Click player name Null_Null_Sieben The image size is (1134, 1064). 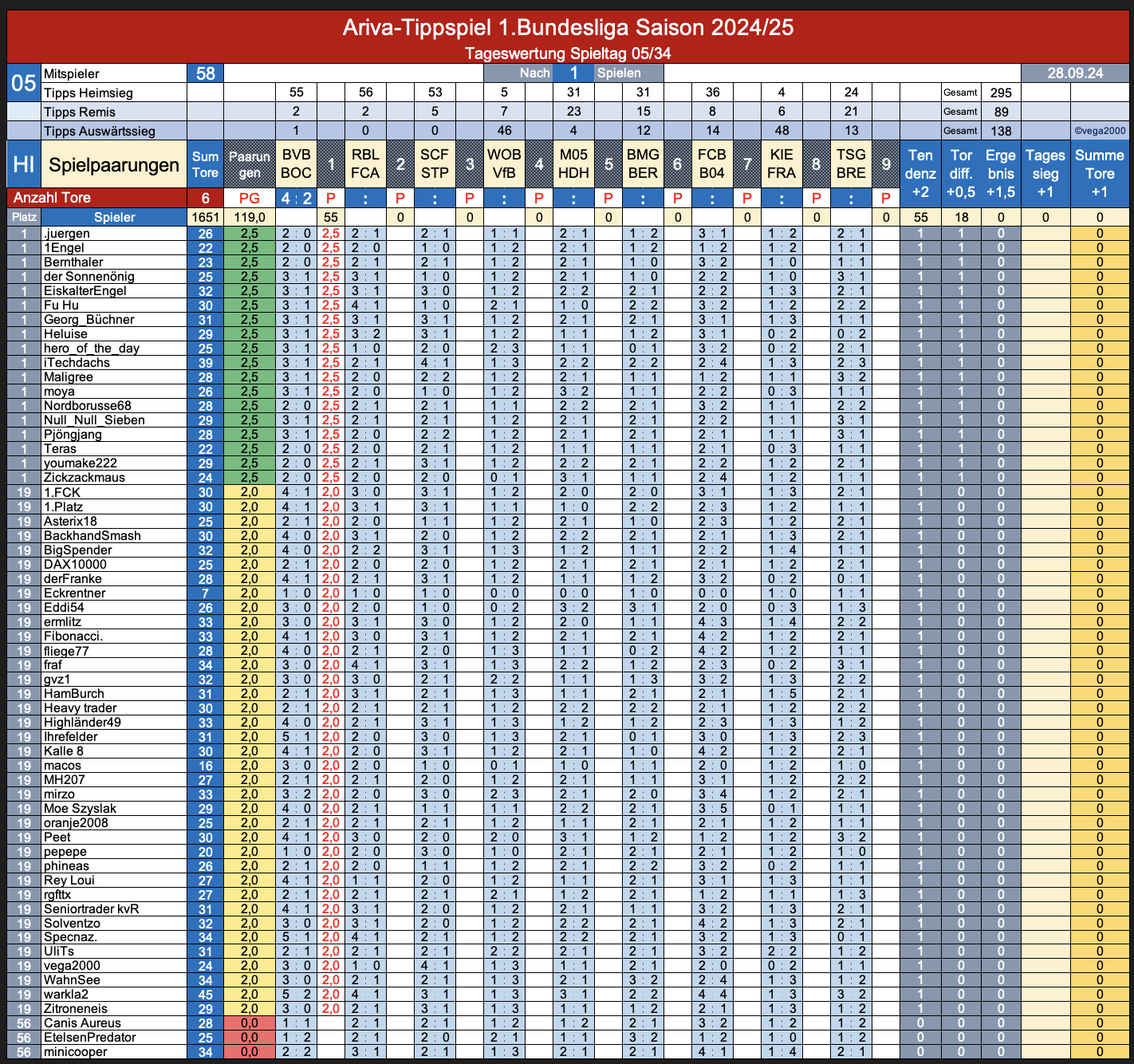pyautogui.click(x=94, y=420)
